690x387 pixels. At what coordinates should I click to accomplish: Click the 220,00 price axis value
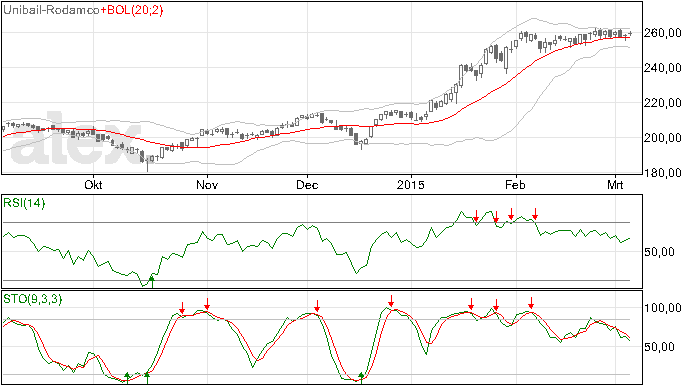(663, 103)
